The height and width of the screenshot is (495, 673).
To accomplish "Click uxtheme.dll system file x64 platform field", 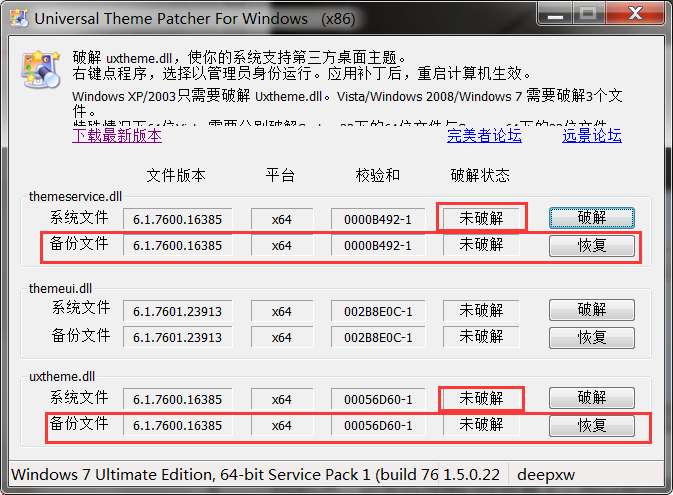I will pos(282,399).
